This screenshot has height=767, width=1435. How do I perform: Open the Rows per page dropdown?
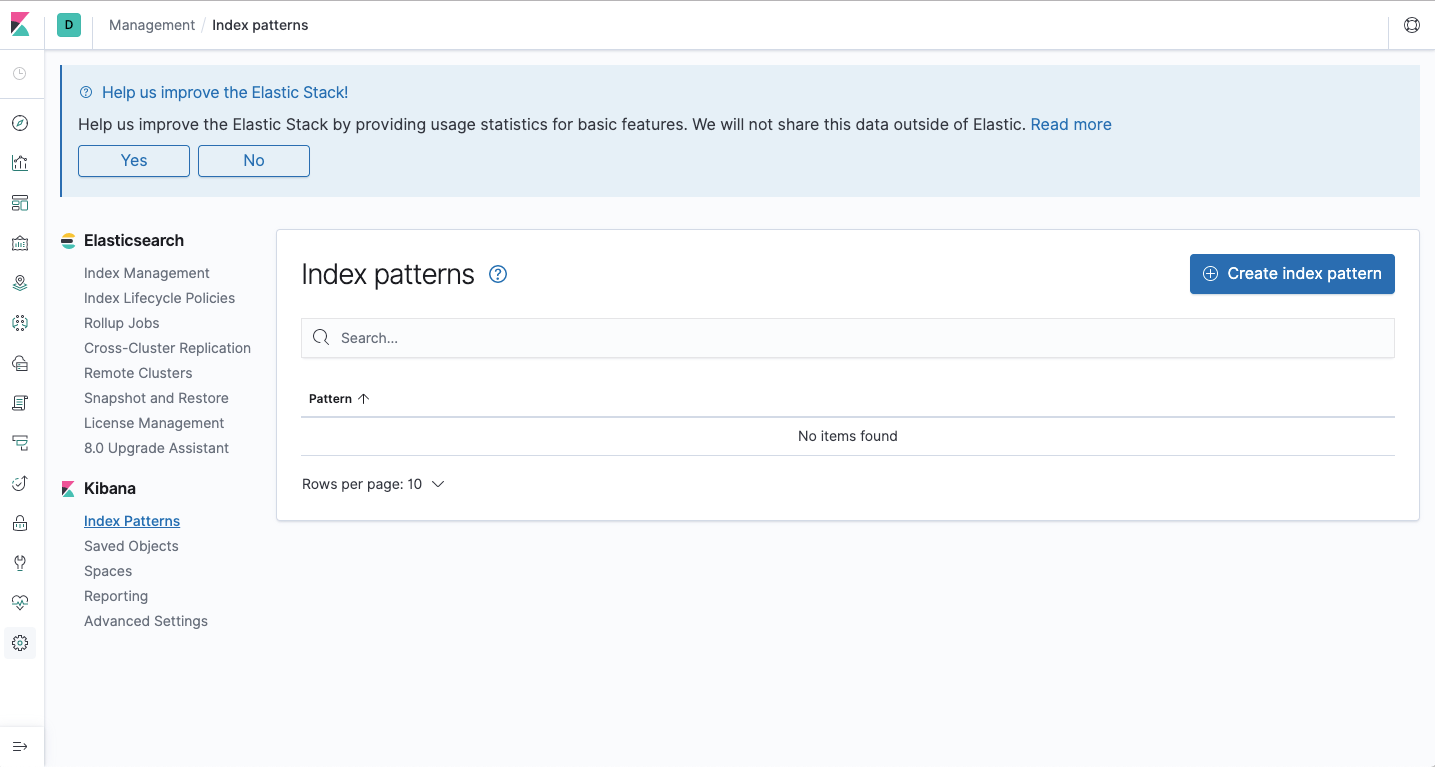pos(373,484)
